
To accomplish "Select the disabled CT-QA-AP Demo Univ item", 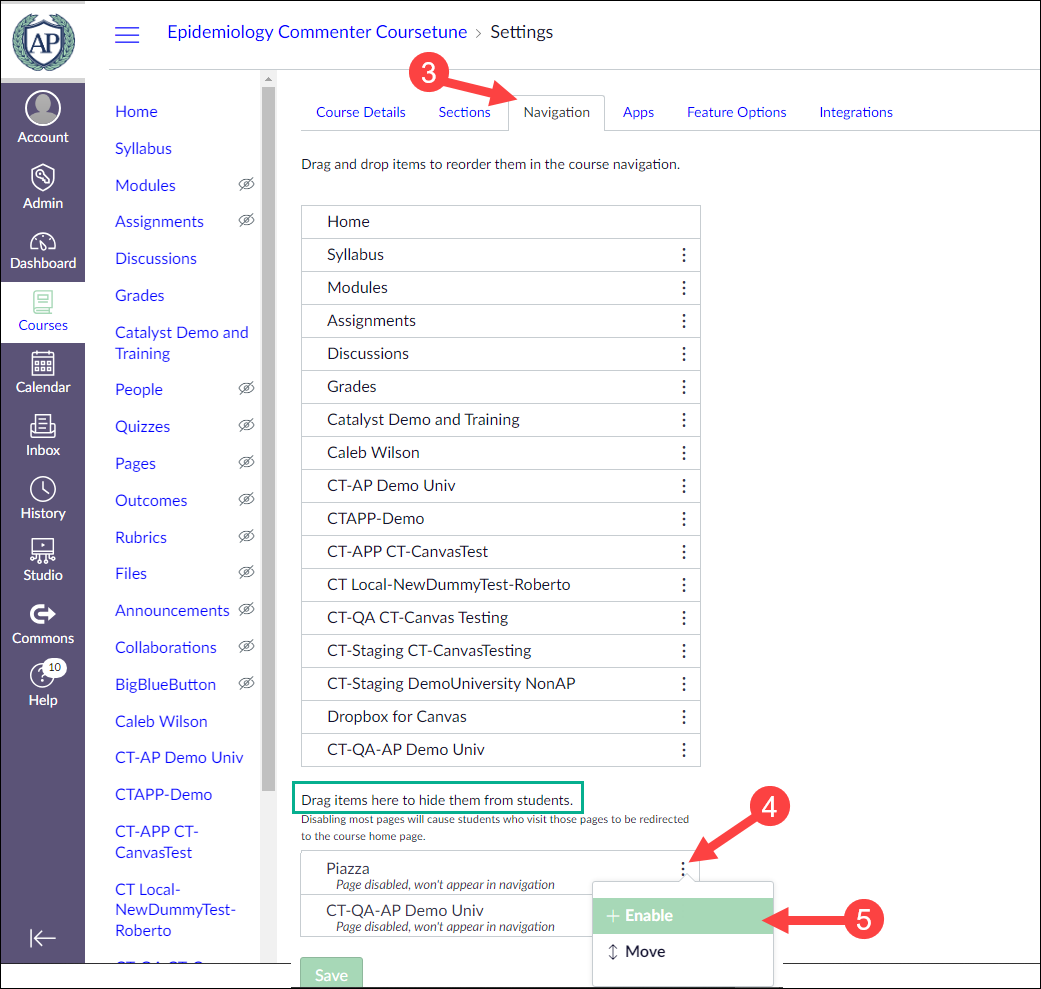I will pos(447,916).
